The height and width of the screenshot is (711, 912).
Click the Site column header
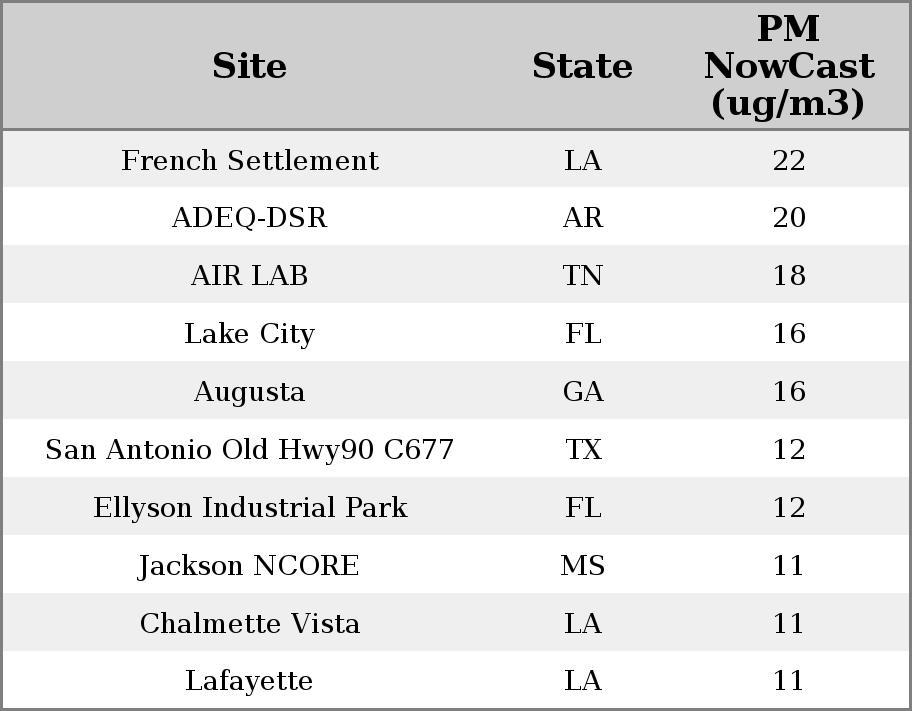click(x=250, y=66)
